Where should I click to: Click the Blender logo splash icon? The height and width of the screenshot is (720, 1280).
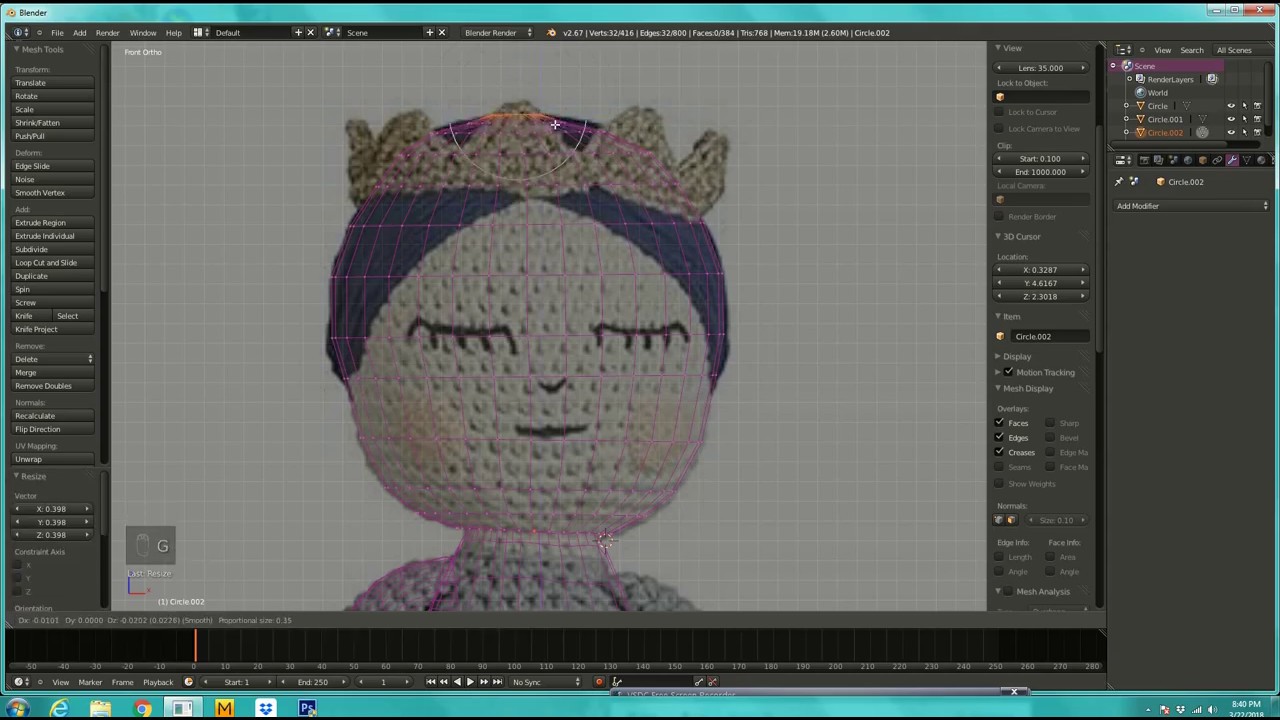551,32
